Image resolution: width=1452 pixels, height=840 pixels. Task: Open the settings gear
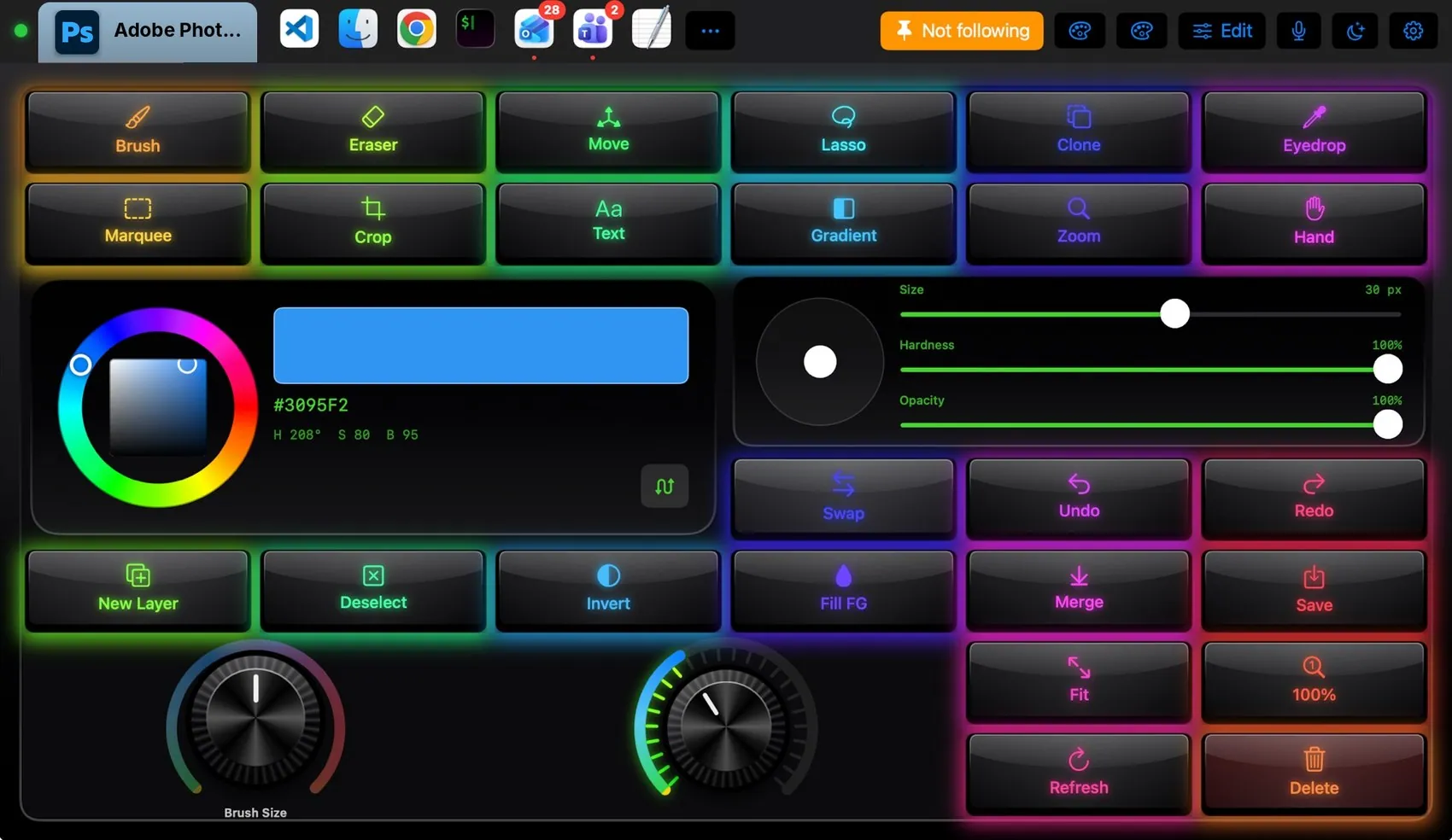click(1413, 31)
